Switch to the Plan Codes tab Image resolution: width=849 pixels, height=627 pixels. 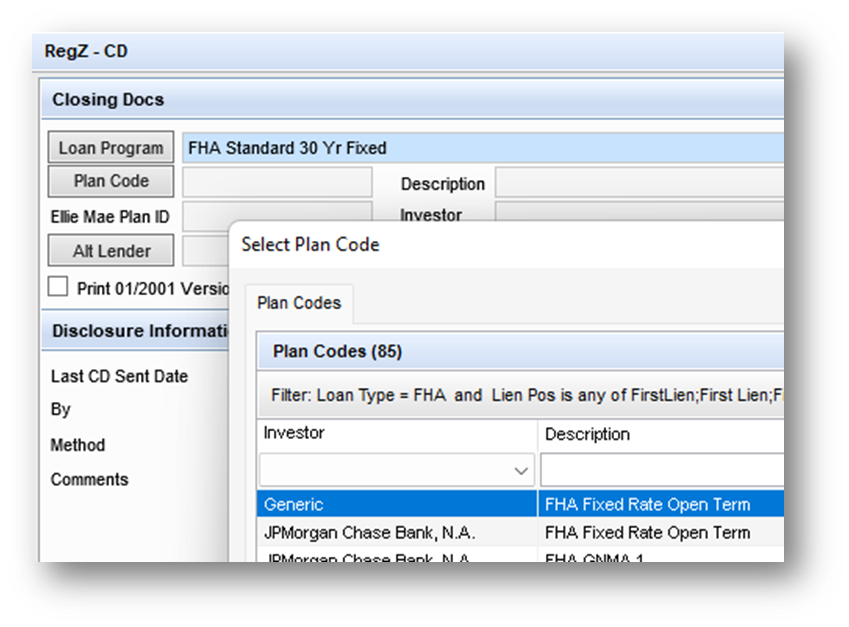[299, 303]
